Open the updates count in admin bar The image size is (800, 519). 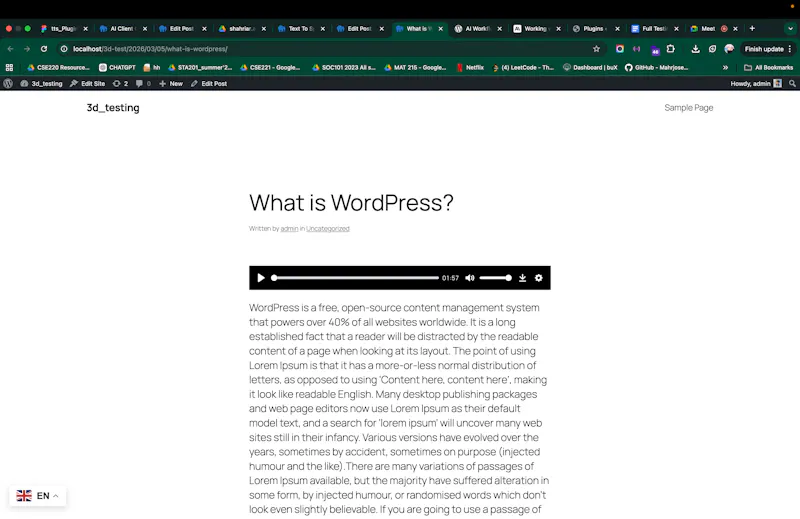tap(120, 84)
